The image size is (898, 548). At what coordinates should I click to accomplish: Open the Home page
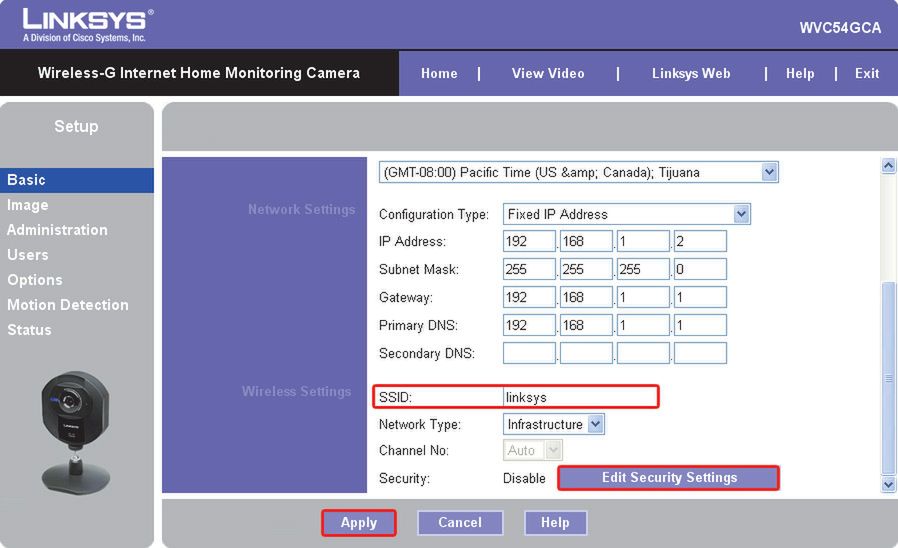(439, 73)
